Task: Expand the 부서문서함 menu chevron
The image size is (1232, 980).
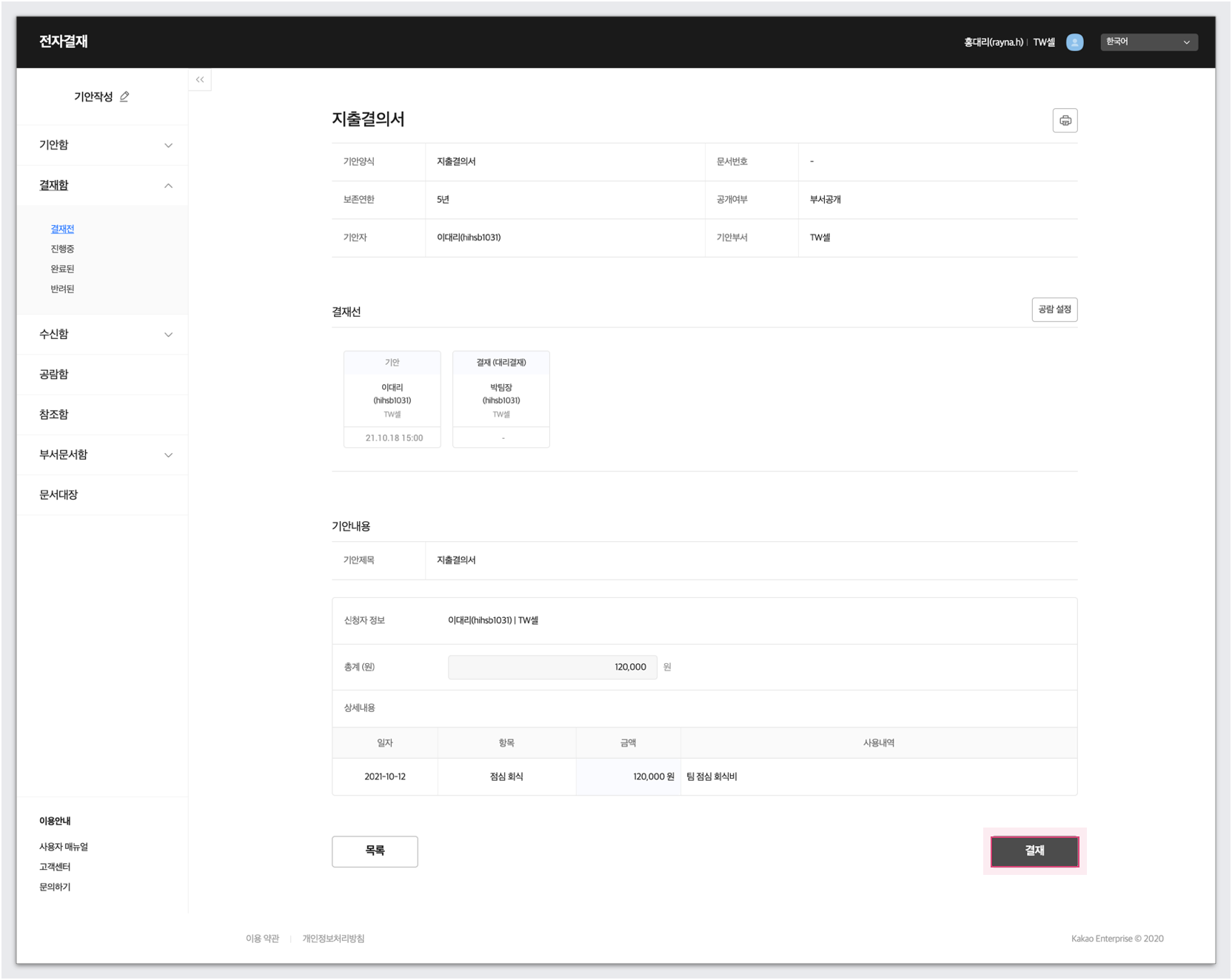Action: (x=168, y=455)
